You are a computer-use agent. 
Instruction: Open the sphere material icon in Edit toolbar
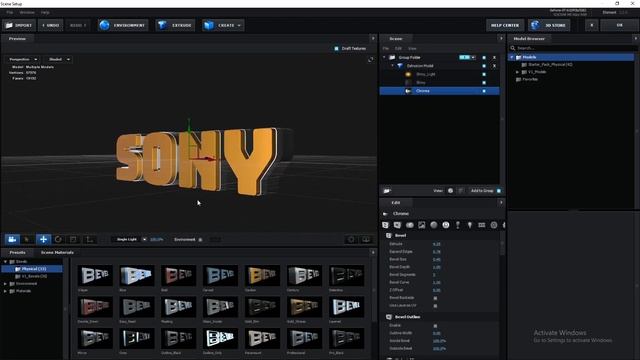point(433,225)
